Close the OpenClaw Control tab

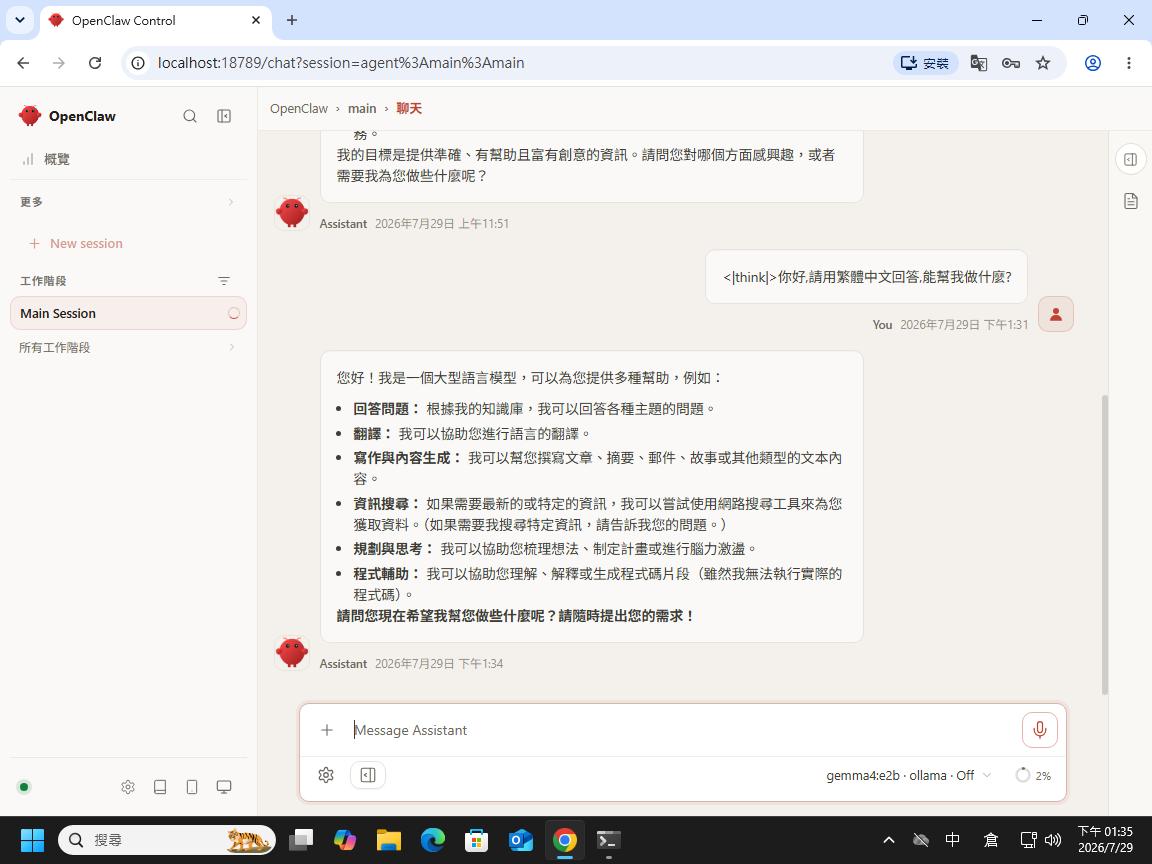tap(256, 21)
